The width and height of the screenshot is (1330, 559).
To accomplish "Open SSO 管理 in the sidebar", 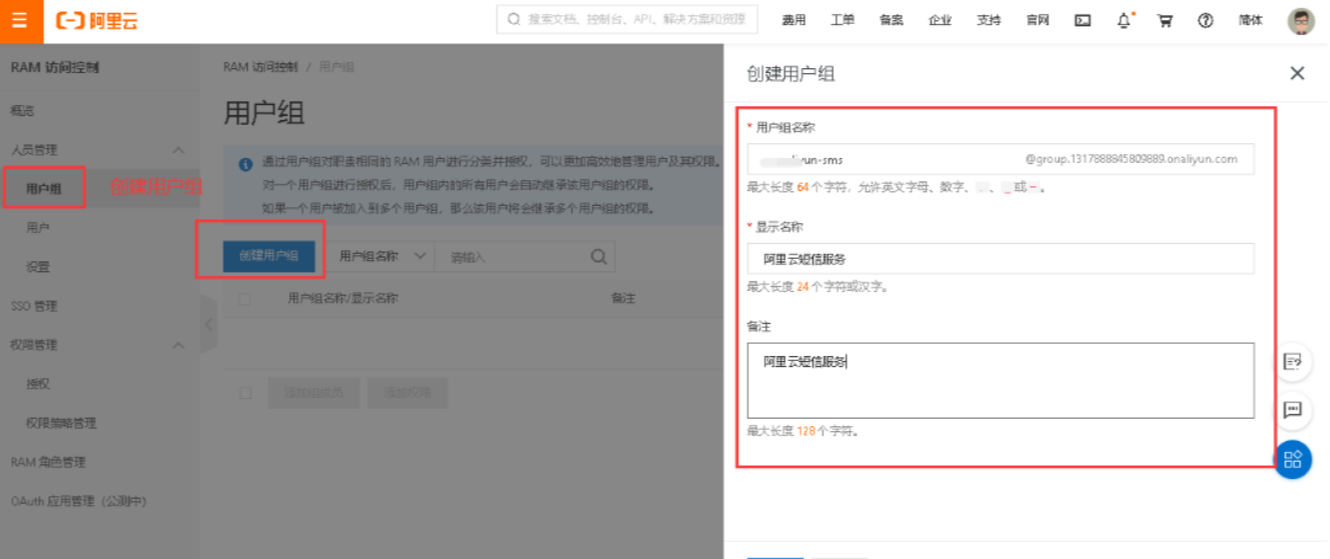I will (34, 306).
